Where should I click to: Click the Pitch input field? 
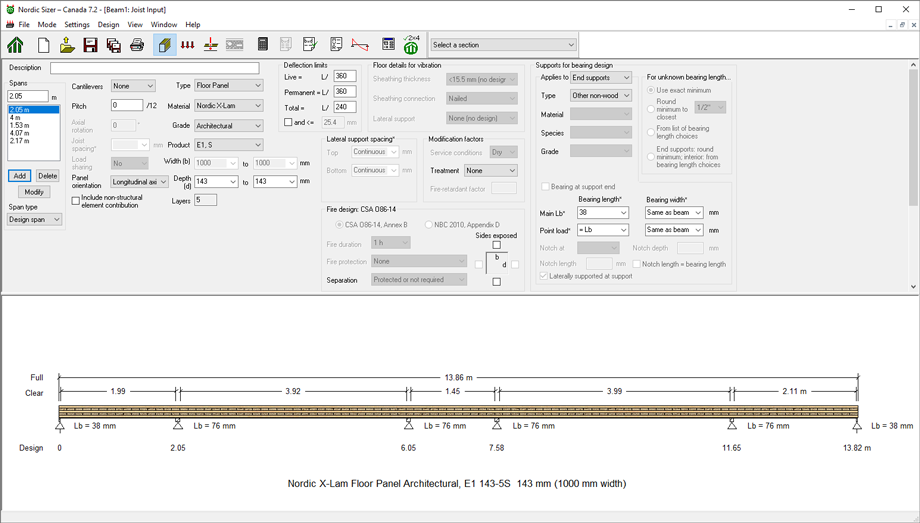[127, 106]
